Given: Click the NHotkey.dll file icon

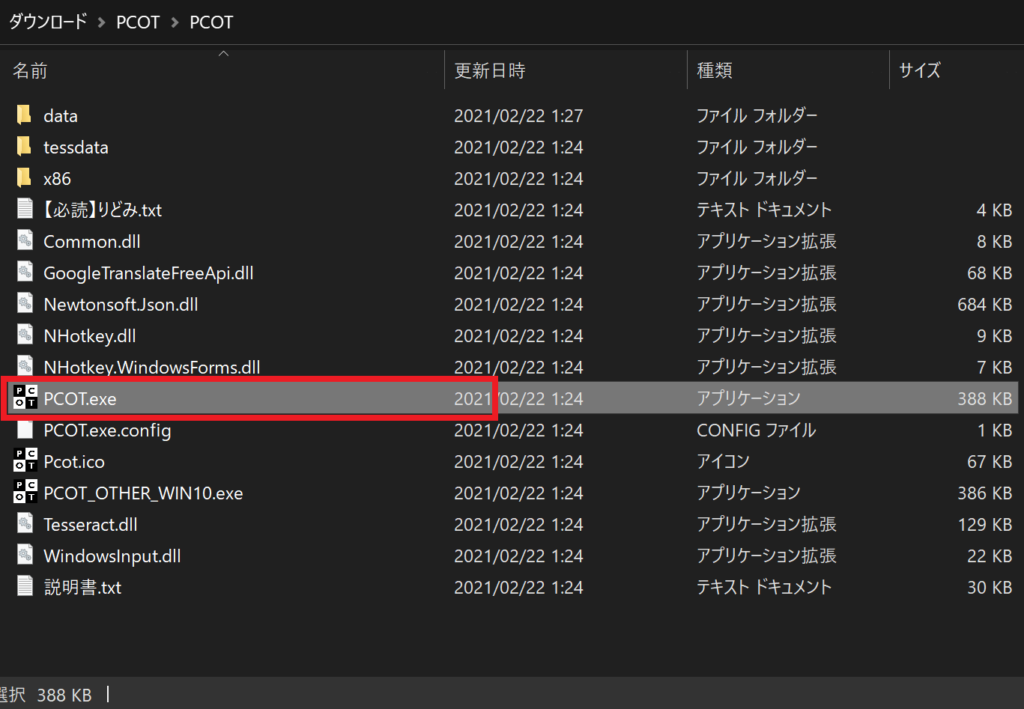Looking at the screenshot, I should [x=25, y=335].
